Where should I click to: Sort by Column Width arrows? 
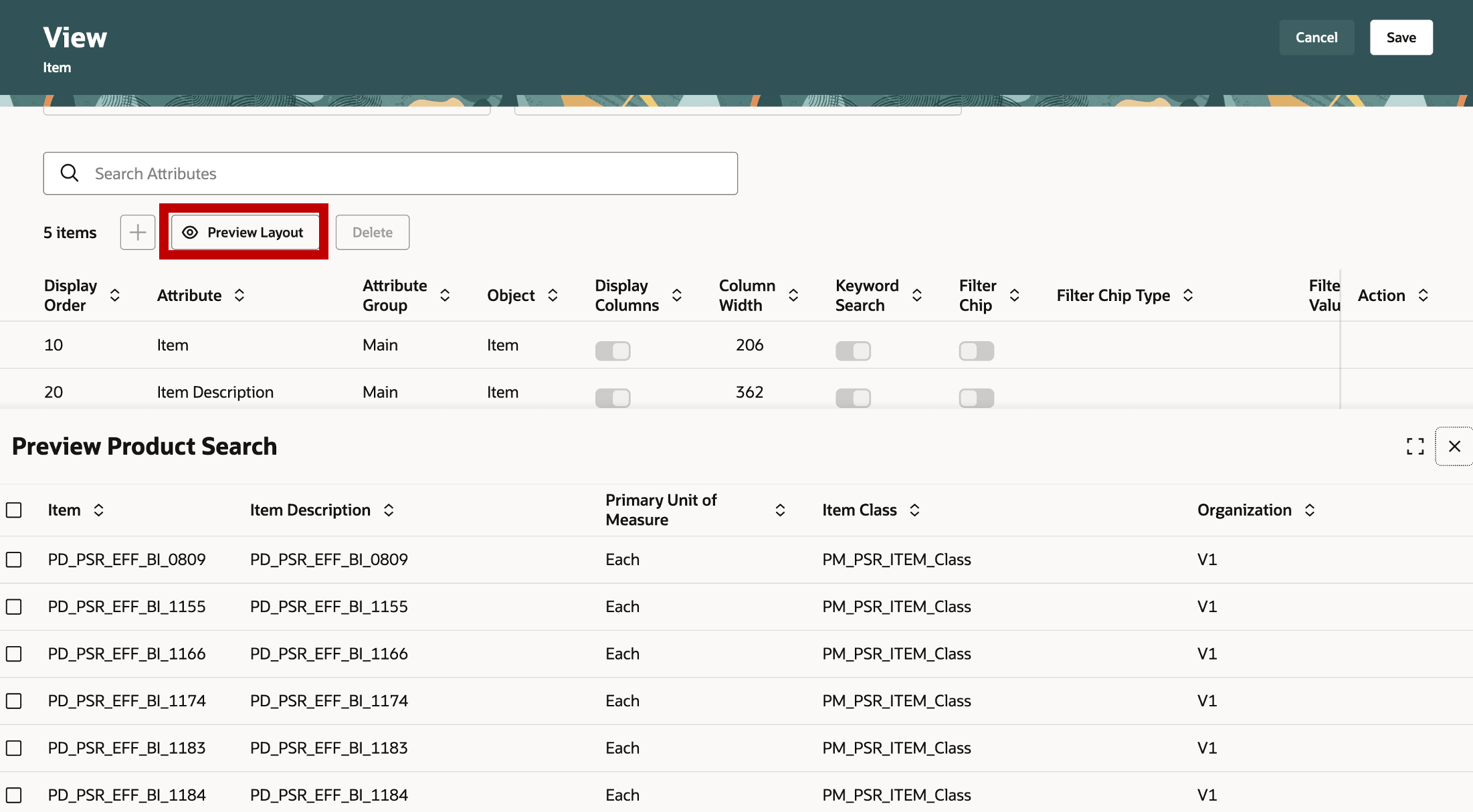click(793, 295)
